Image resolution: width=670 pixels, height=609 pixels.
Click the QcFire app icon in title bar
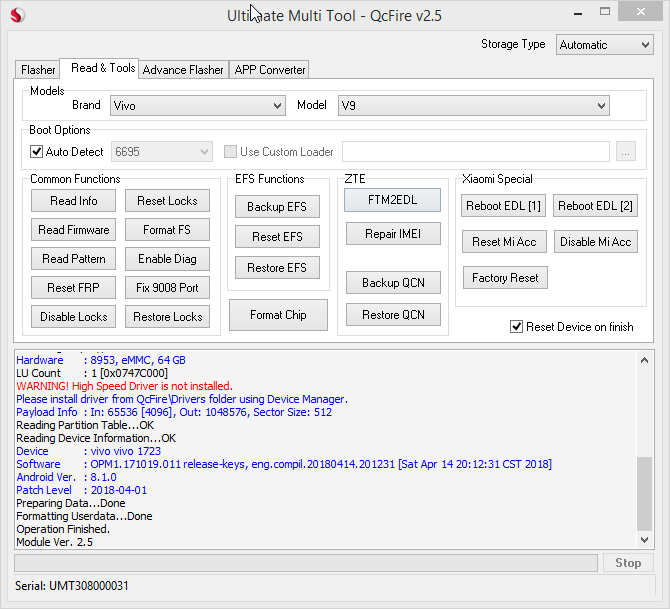click(17, 15)
